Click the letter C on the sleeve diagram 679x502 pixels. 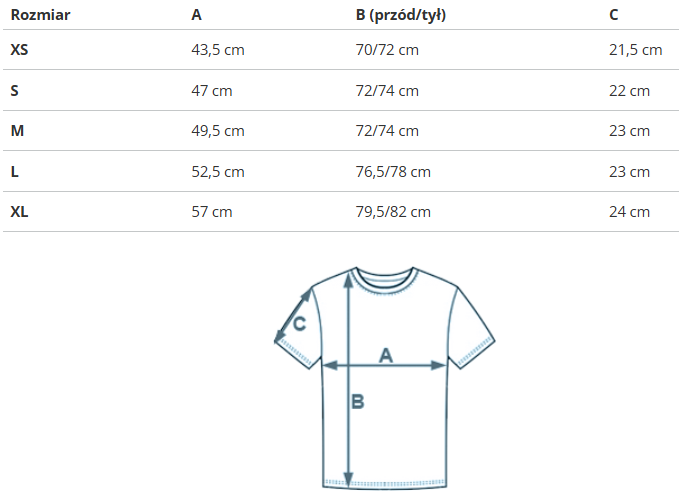click(x=299, y=324)
